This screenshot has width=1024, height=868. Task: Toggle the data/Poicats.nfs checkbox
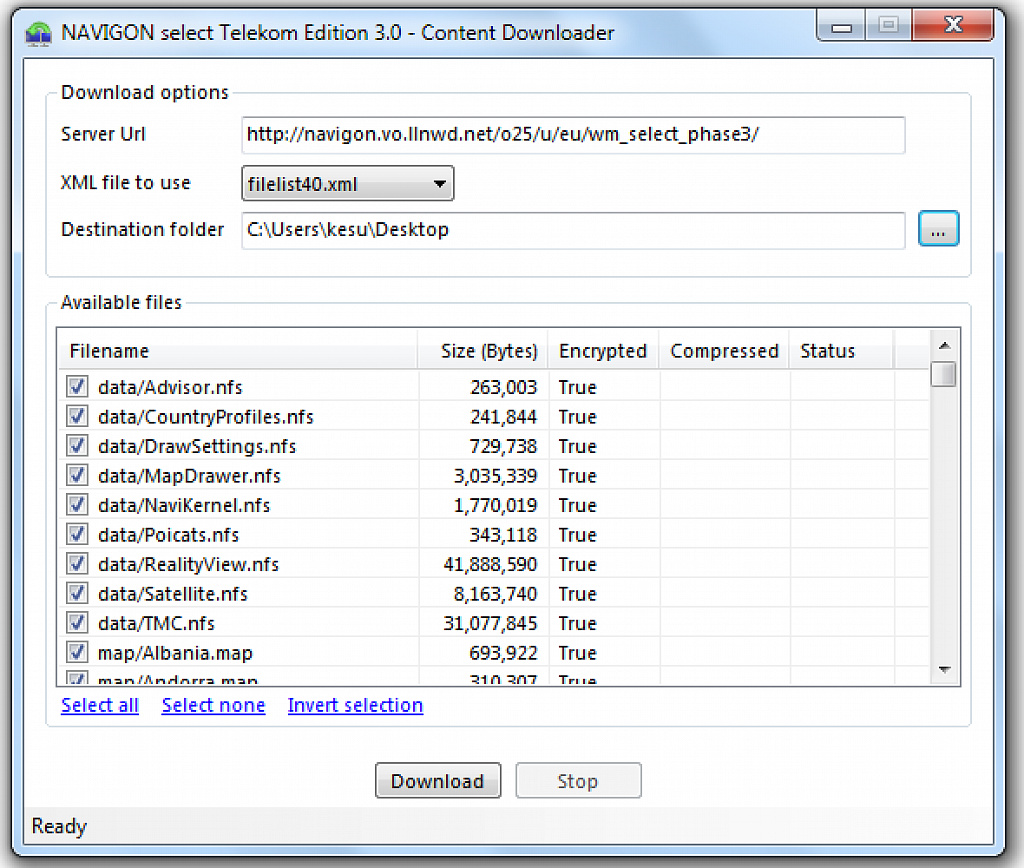[x=77, y=534]
